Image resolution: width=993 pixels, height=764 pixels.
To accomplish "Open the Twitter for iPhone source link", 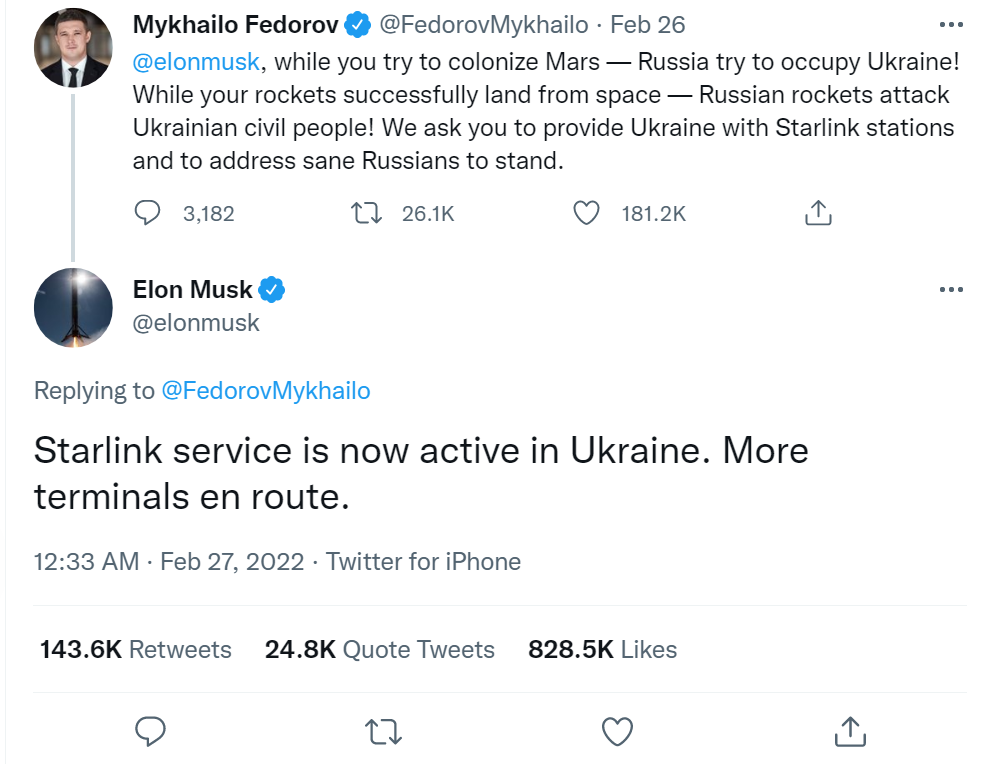I will pyautogui.click(x=423, y=562).
